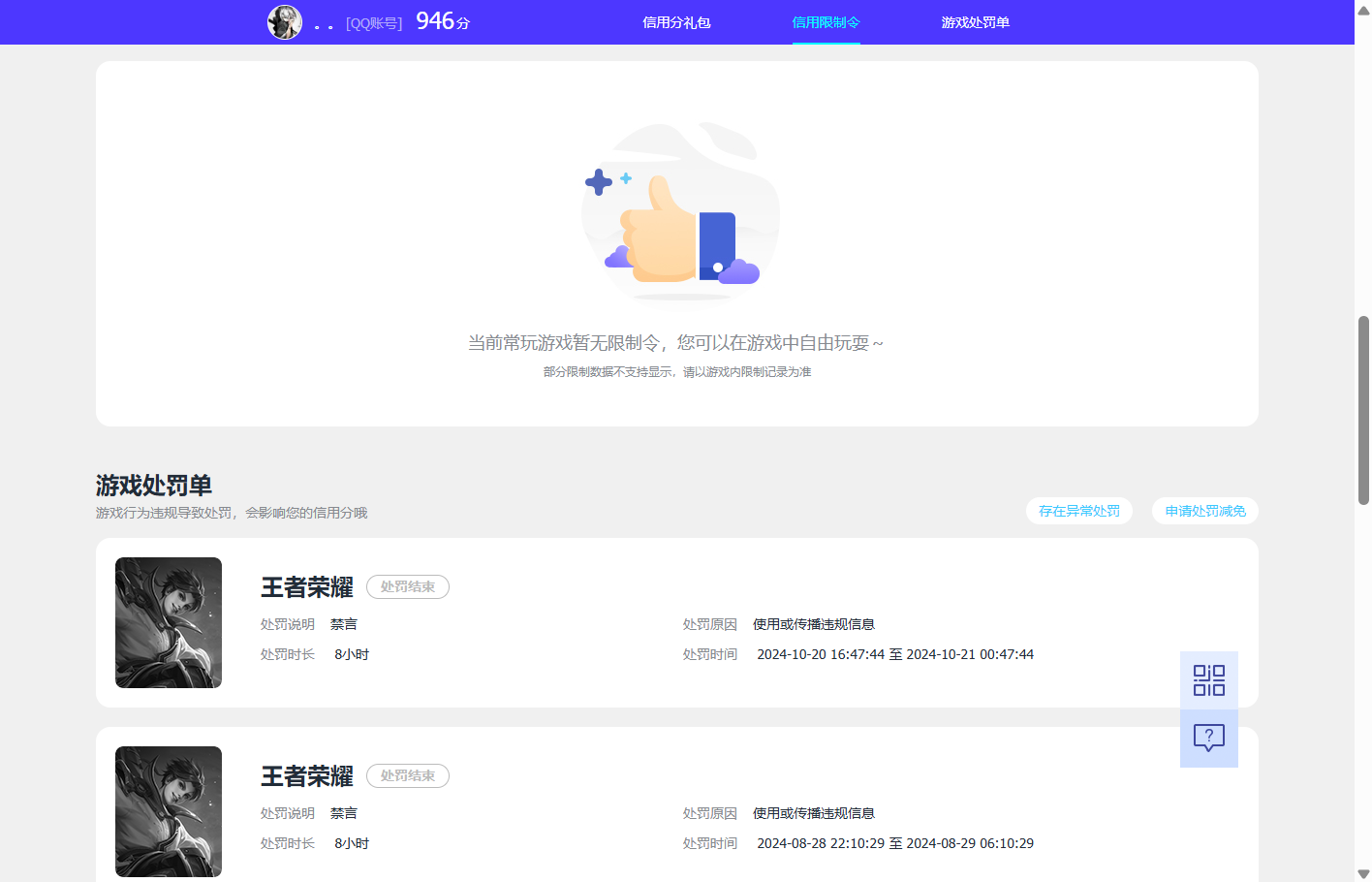The height and width of the screenshot is (882, 1372).
Task: Click the first 处罚结束 status tag
Action: click(407, 586)
